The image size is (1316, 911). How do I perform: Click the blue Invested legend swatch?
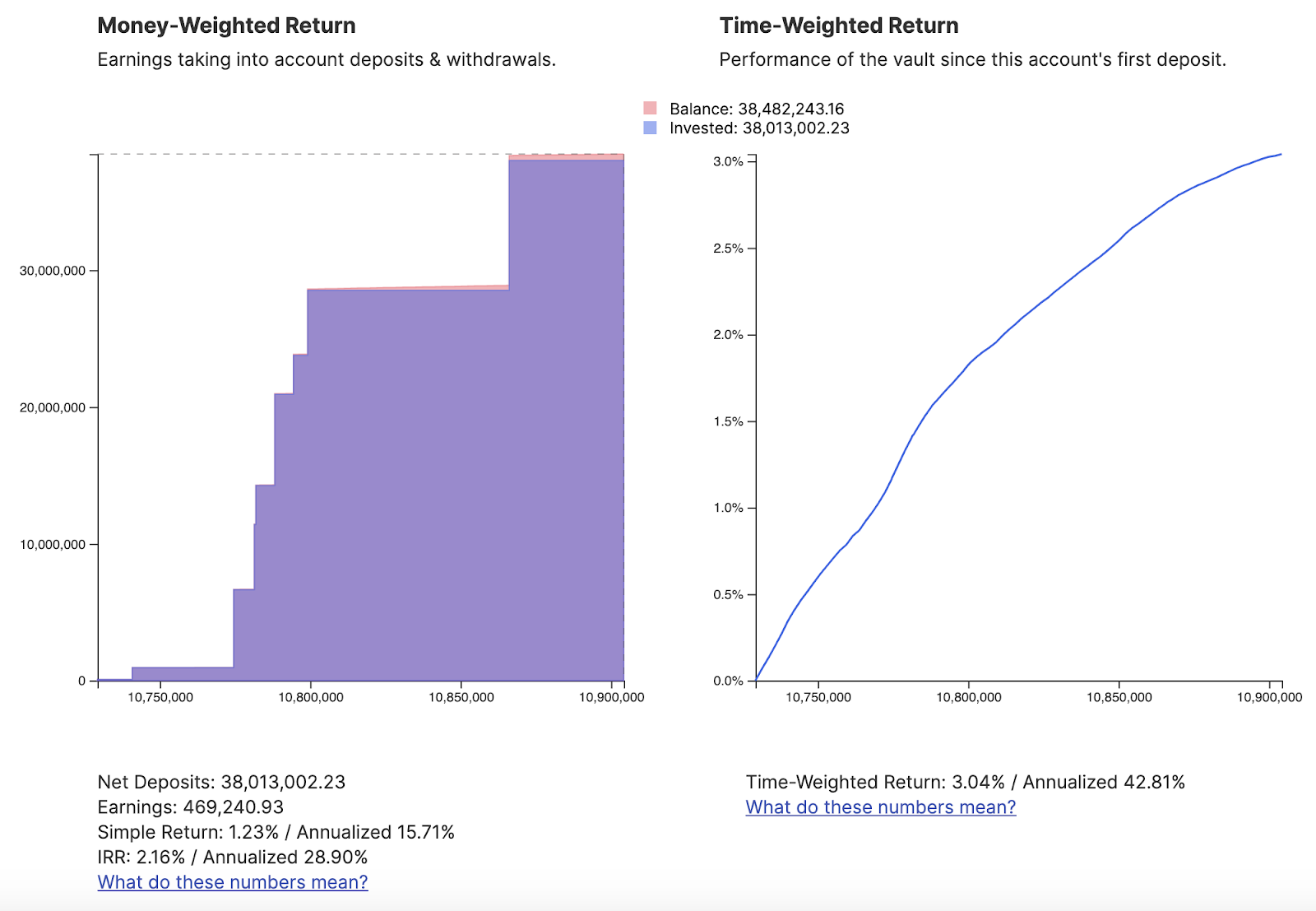650,128
